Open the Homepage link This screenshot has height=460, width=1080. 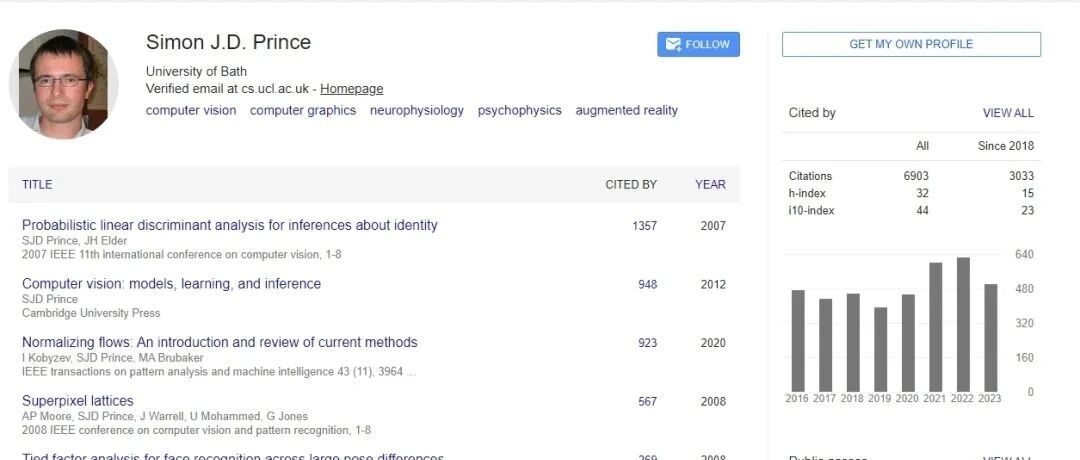(x=351, y=89)
